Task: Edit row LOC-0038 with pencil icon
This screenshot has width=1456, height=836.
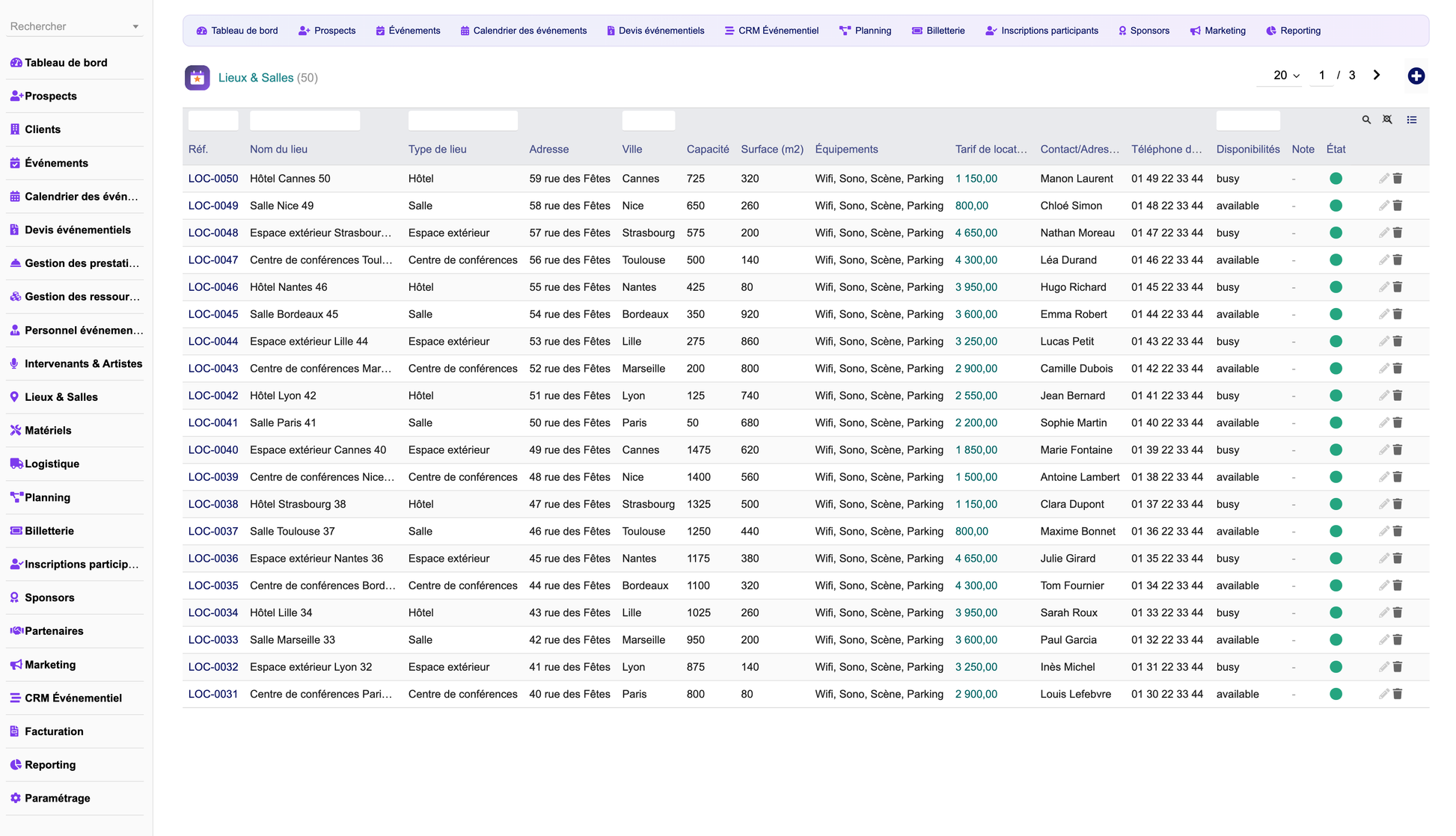Action: coord(1383,504)
